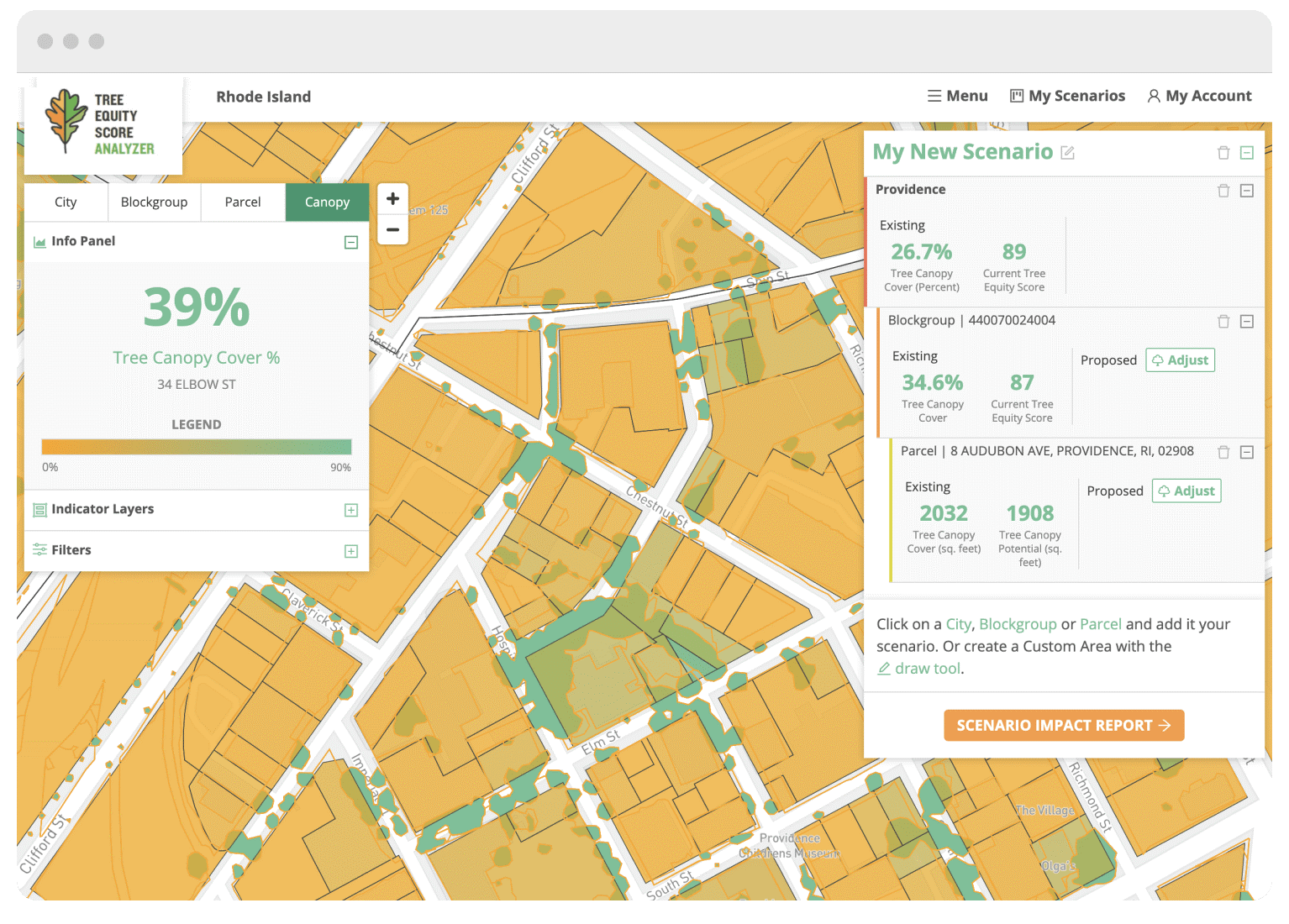The height and width of the screenshot is (924, 1289).
Task: Delete the entire My New Scenario
Action: 1223,152
